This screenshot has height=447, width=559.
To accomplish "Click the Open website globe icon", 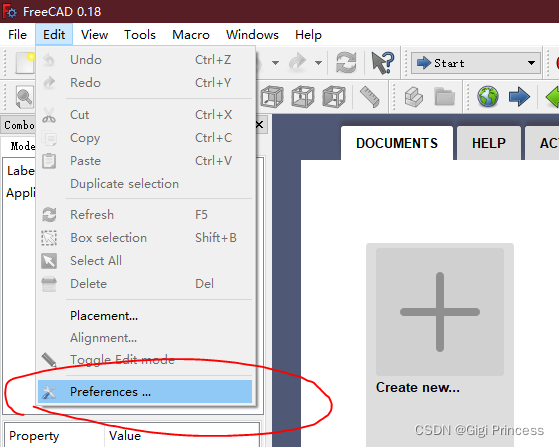I will [x=488, y=97].
